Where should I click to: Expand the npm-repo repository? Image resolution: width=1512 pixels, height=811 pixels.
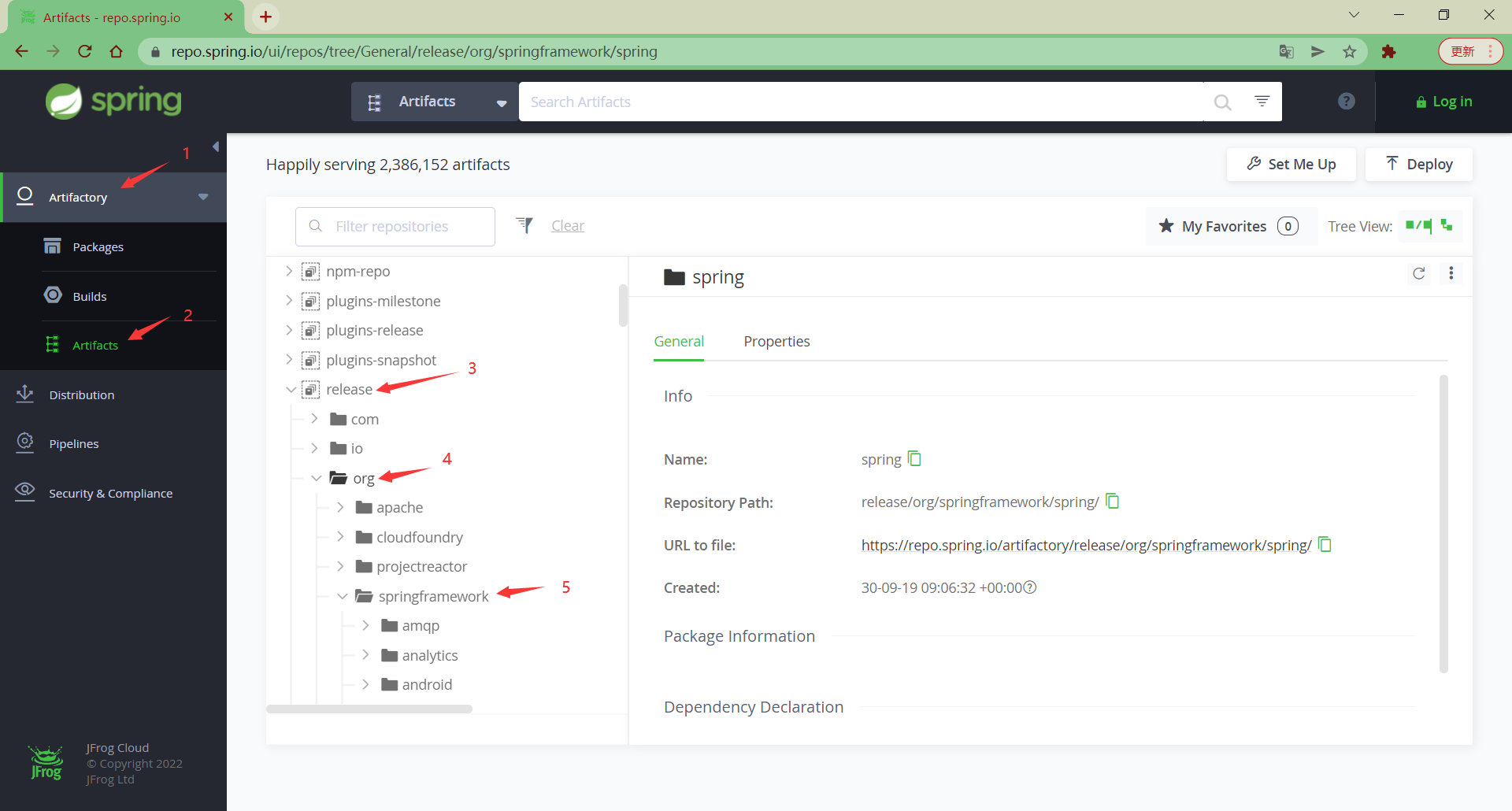point(289,271)
